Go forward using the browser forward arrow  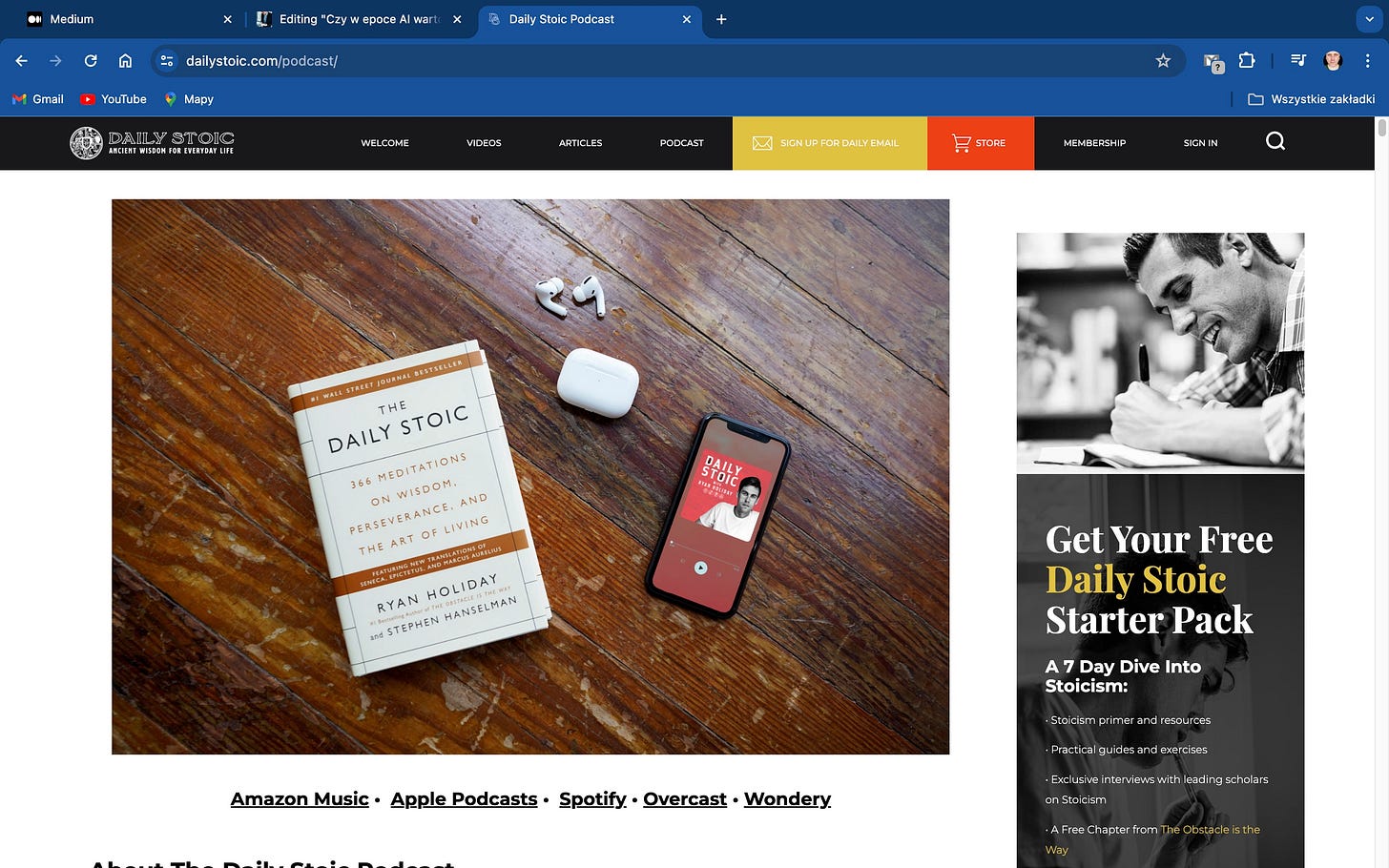(x=55, y=61)
